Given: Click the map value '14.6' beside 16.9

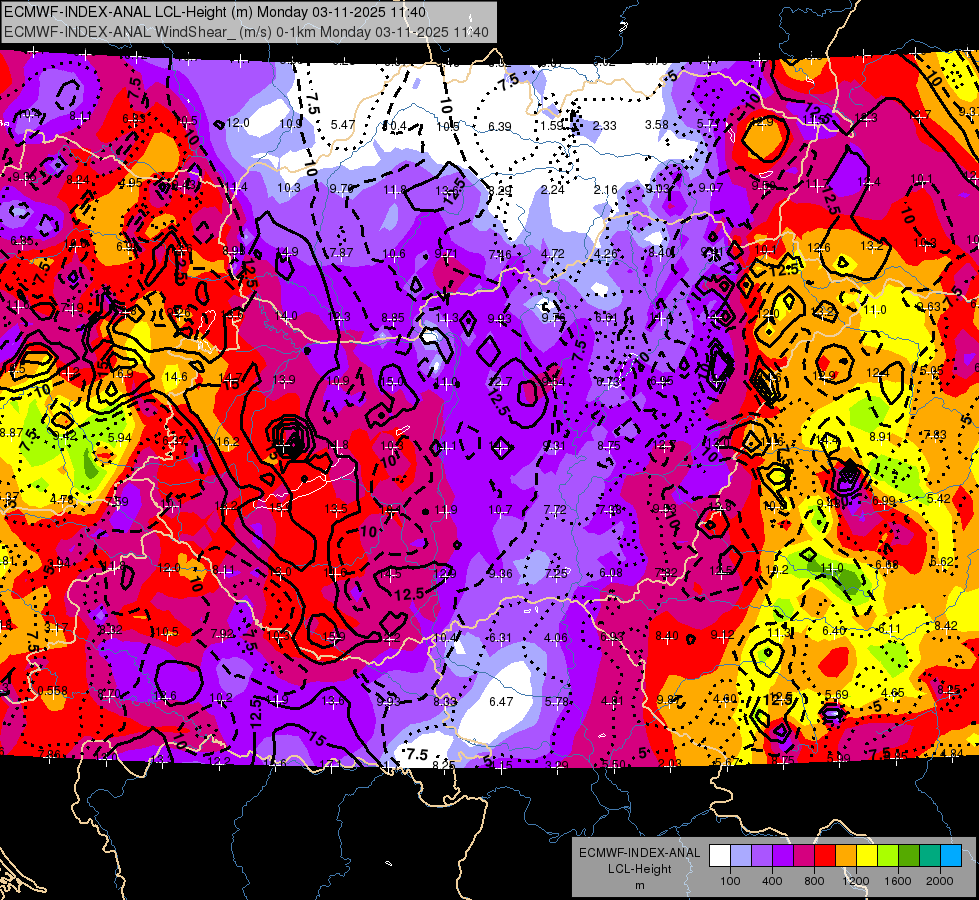Looking at the screenshot, I should pos(175,377).
